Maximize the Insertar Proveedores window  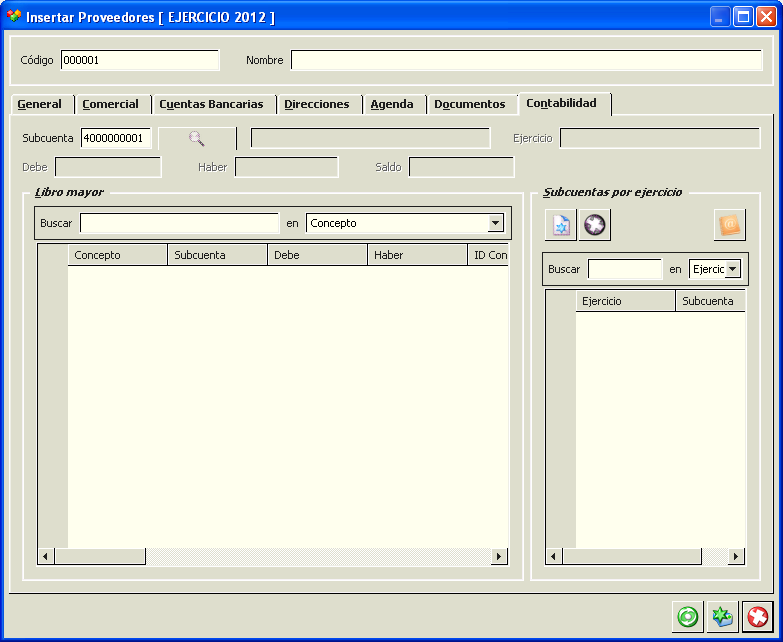coord(743,17)
